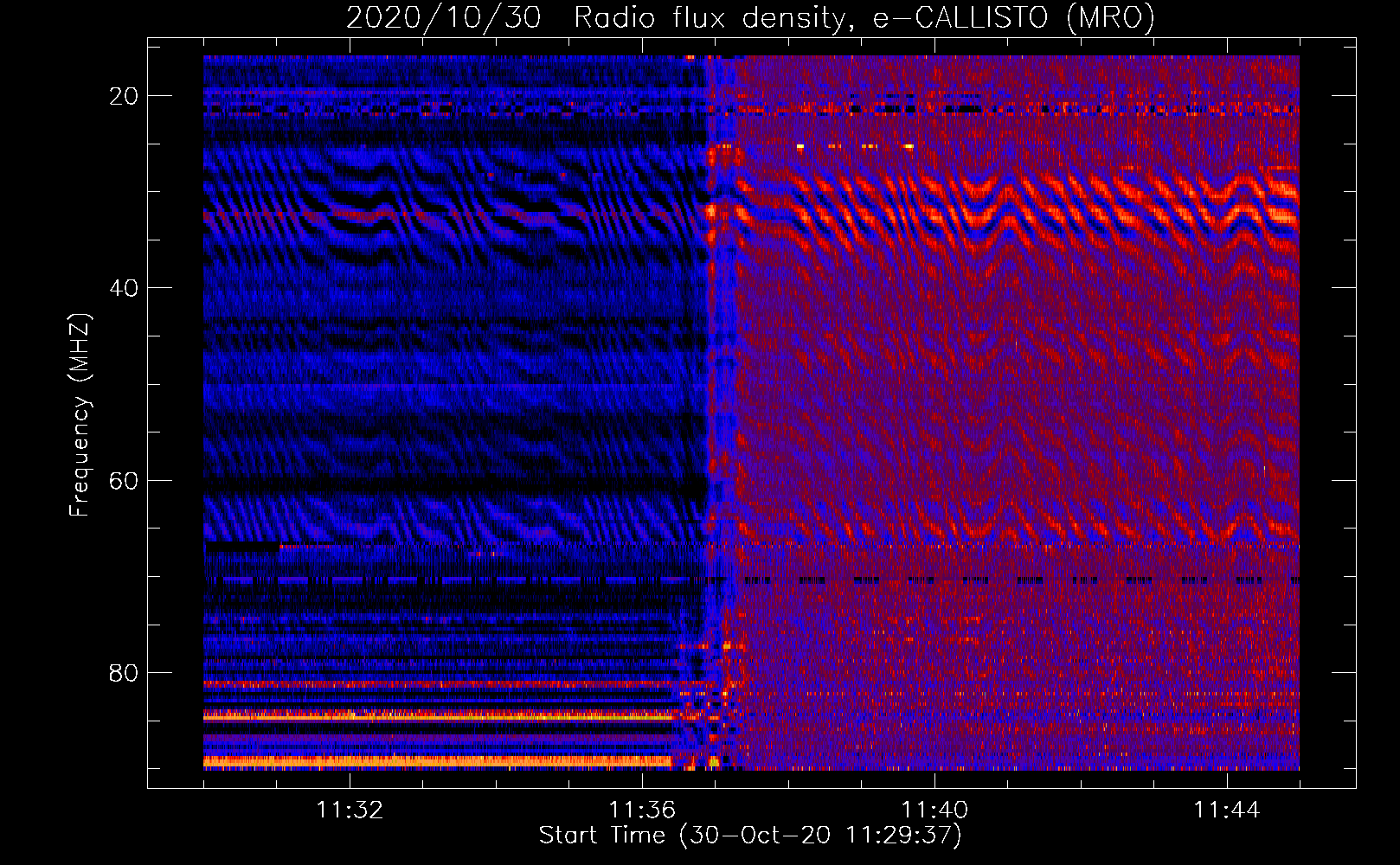The height and width of the screenshot is (865, 1400).
Task: Click the frequency tick label "80"
Action: pos(125,672)
